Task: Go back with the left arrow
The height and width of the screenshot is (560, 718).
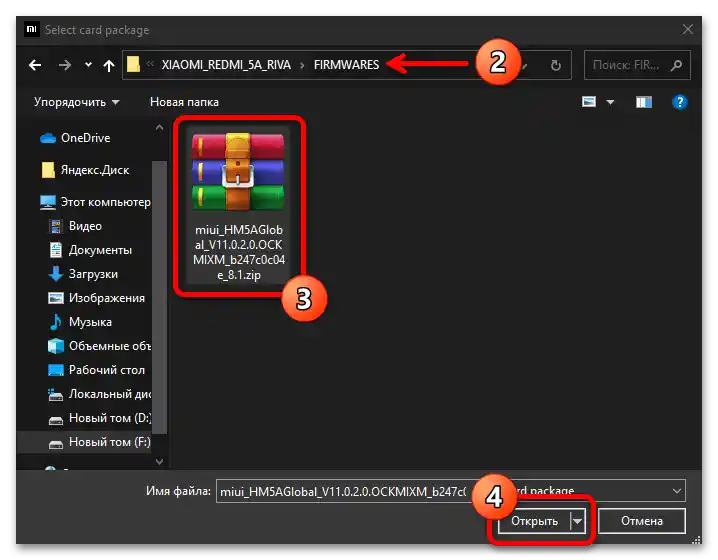Action: click(35, 65)
